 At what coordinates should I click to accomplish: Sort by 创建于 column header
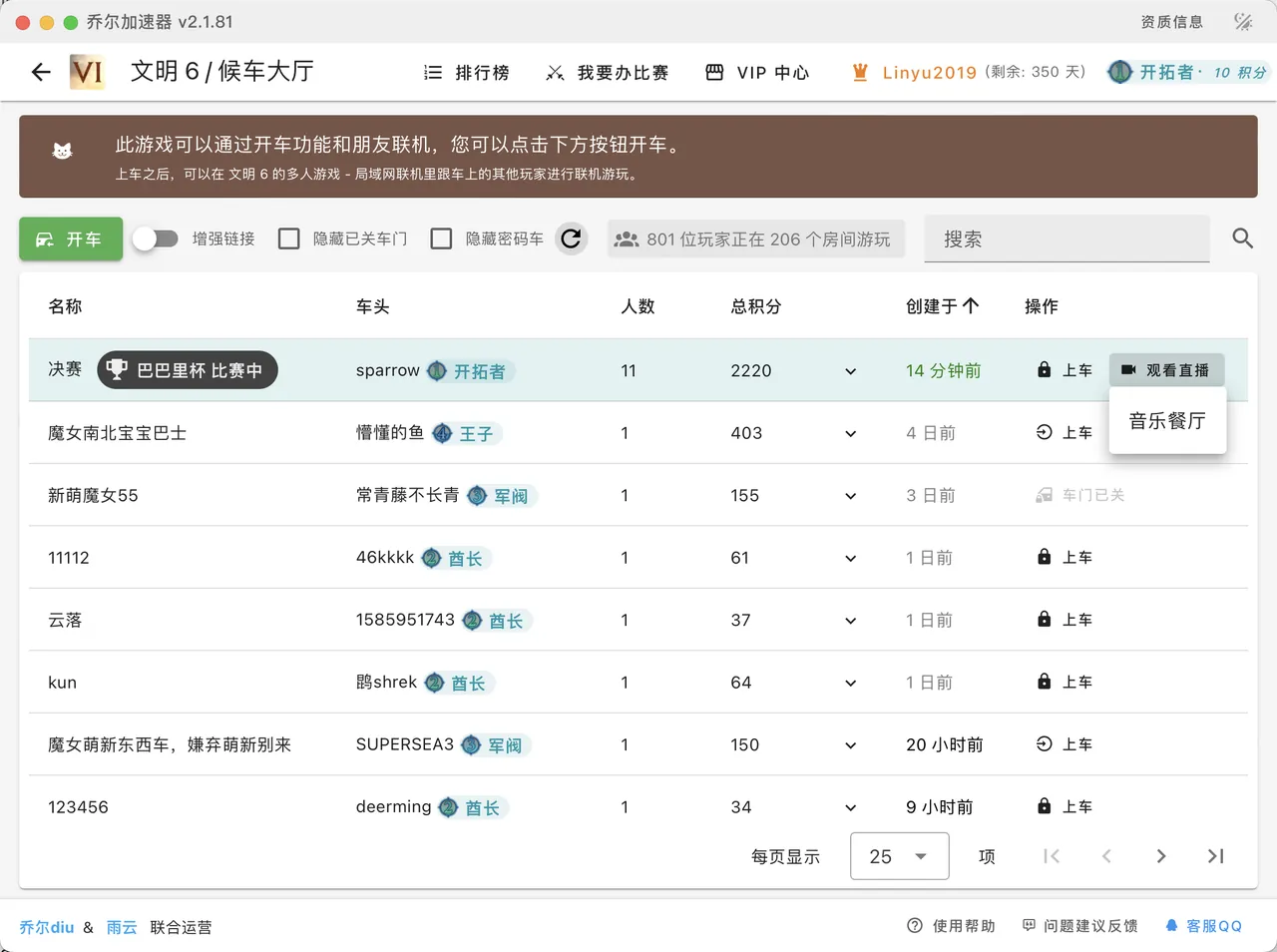pos(942,306)
